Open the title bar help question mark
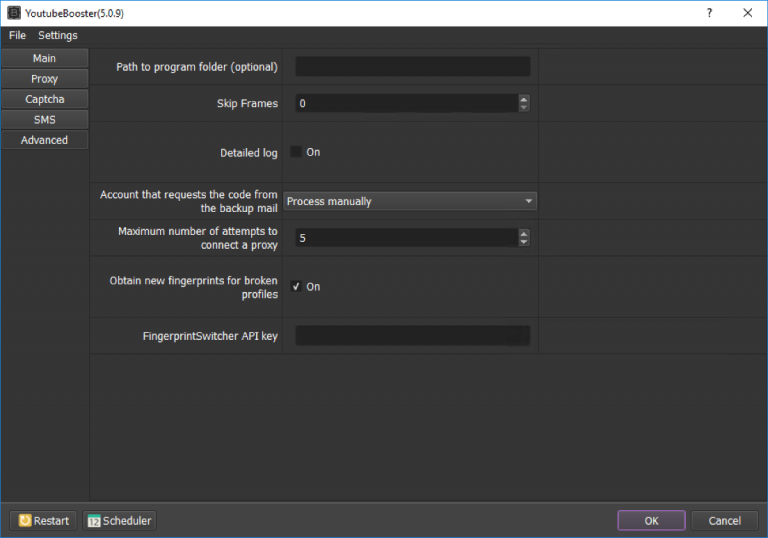768x538 pixels. coord(709,13)
